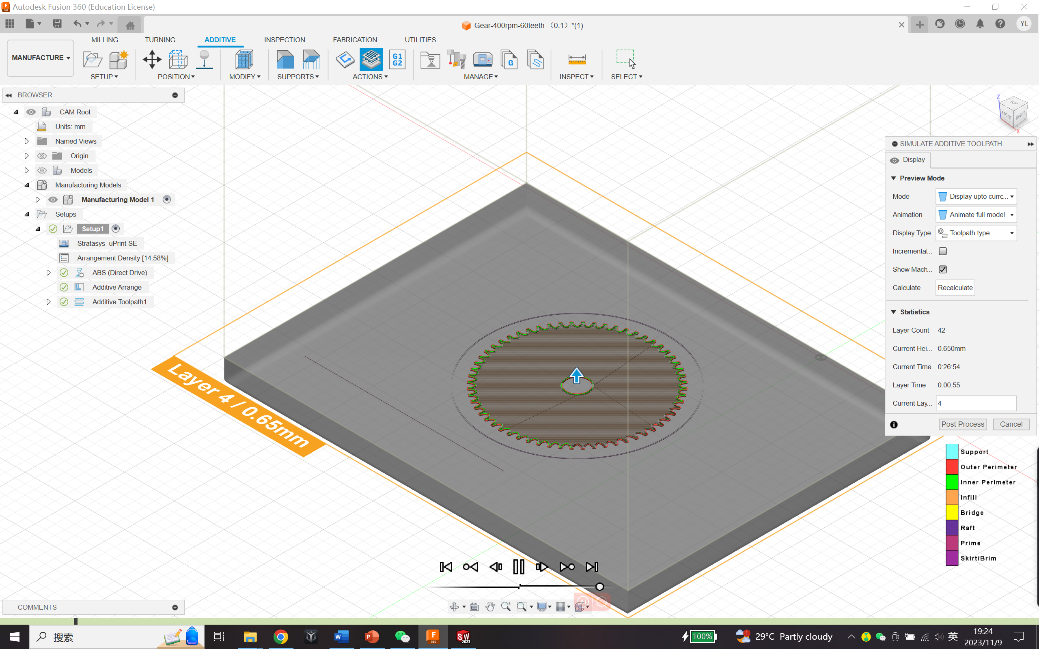The height and width of the screenshot is (649, 1039).
Task: Click the ViewCube in the viewport
Action: pyautogui.click(x=1012, y=111)
